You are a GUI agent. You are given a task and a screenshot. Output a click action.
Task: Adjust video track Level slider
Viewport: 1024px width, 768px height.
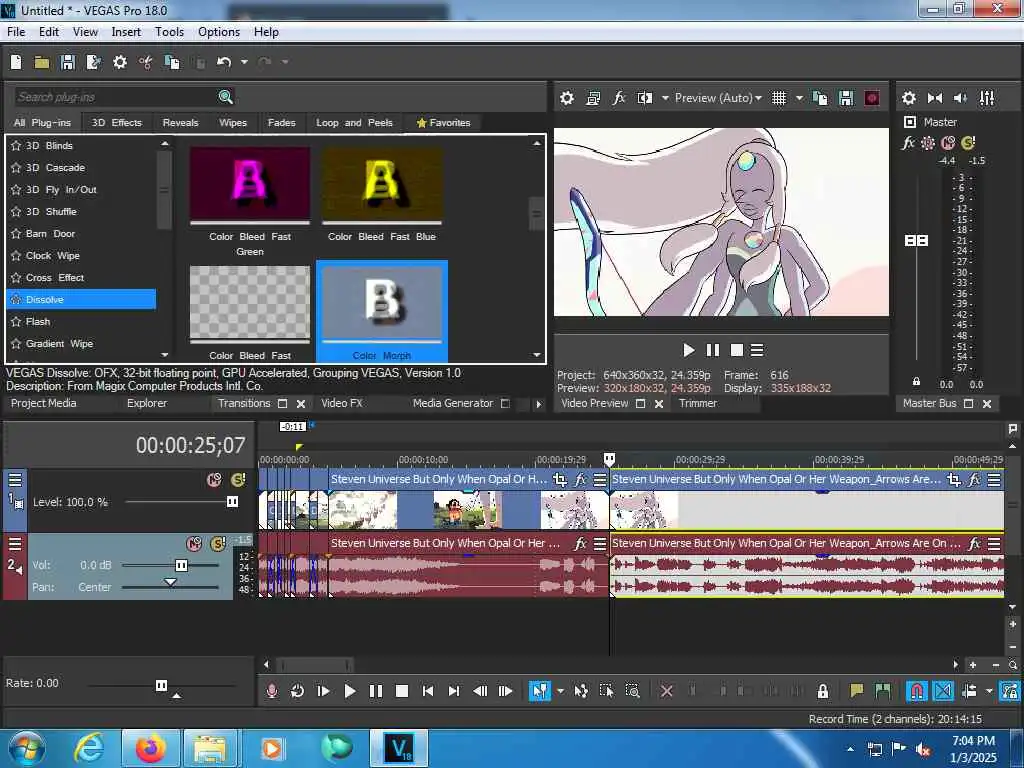pos(232,502)
